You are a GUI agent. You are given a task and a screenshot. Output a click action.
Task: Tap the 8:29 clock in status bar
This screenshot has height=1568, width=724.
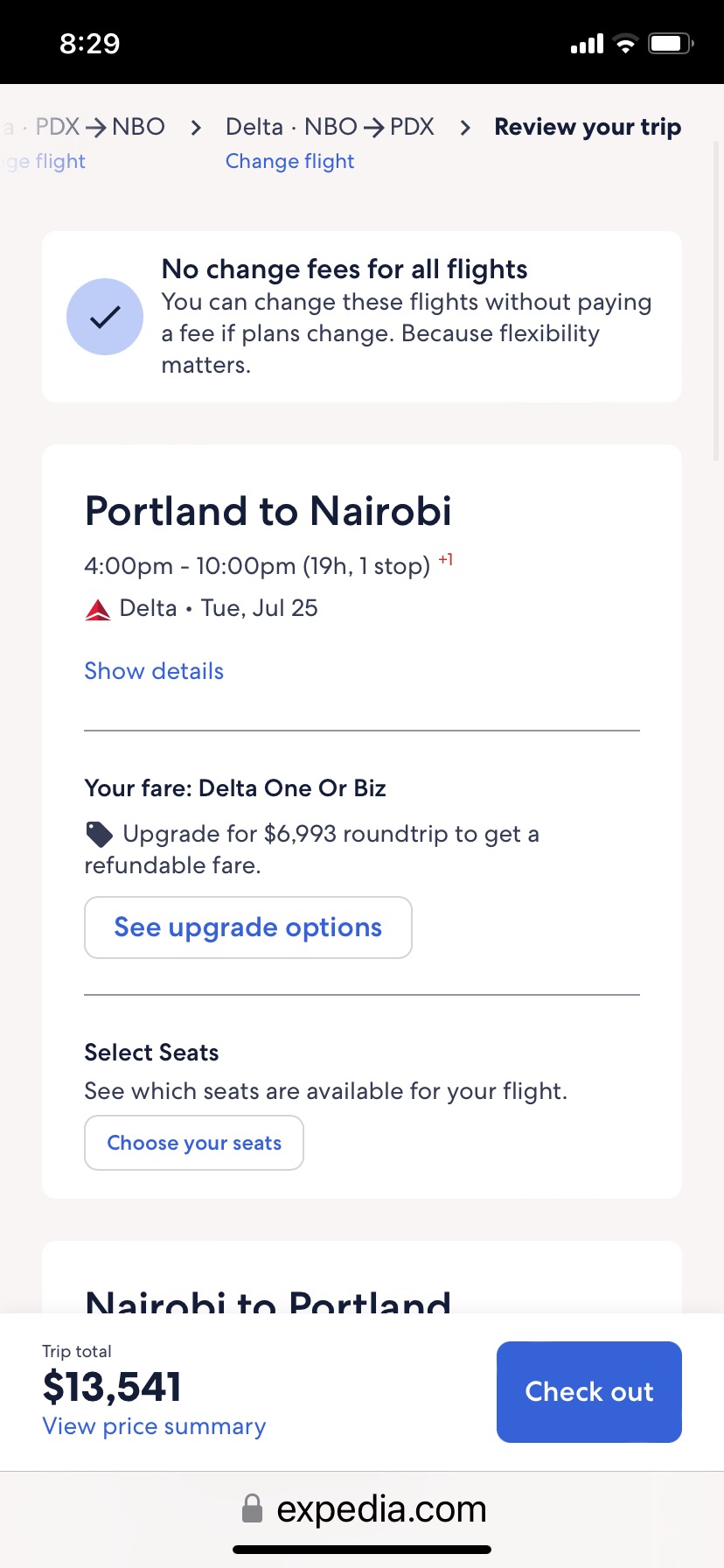(x=89, y=44)
